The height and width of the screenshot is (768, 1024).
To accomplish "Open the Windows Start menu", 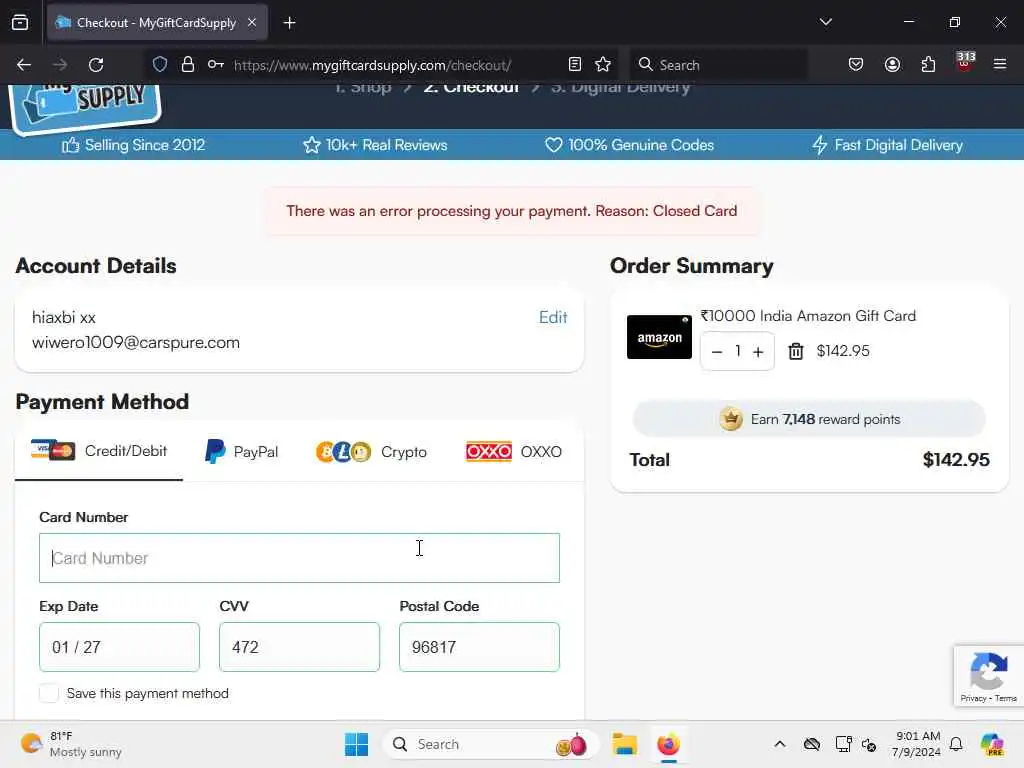I will (357, 744).
